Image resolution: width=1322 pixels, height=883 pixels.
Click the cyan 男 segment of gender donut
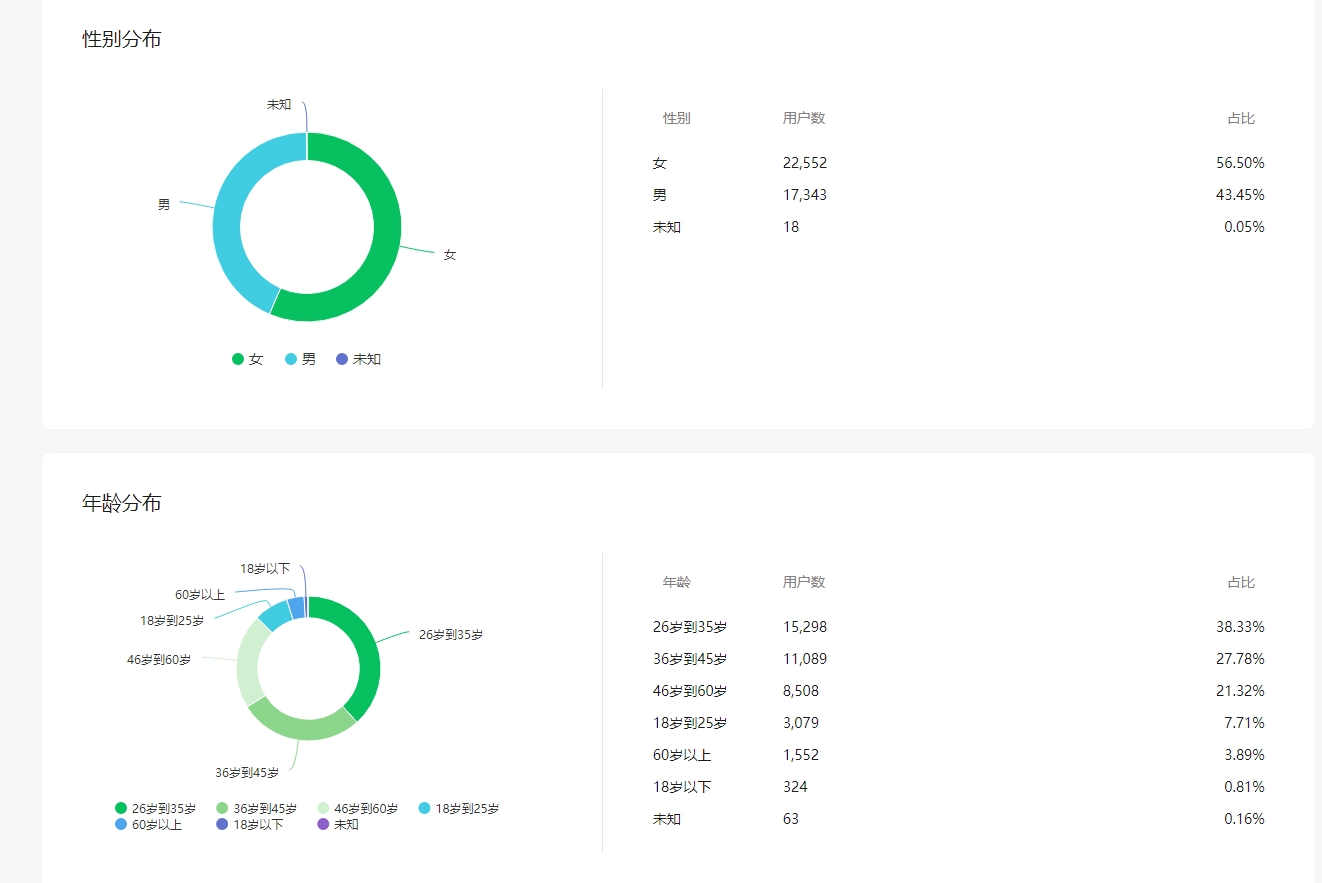click(x=228, y=220)
